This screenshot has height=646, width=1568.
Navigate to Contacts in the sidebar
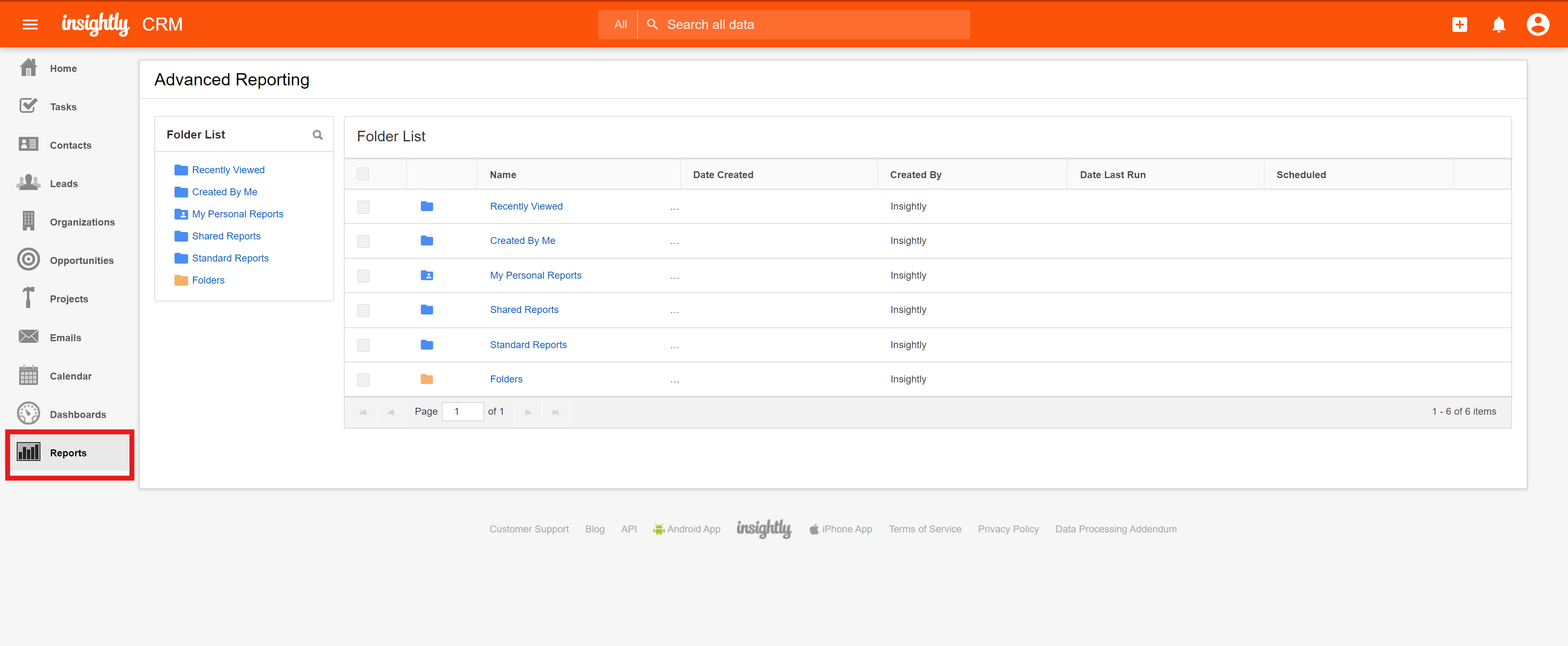70,145
